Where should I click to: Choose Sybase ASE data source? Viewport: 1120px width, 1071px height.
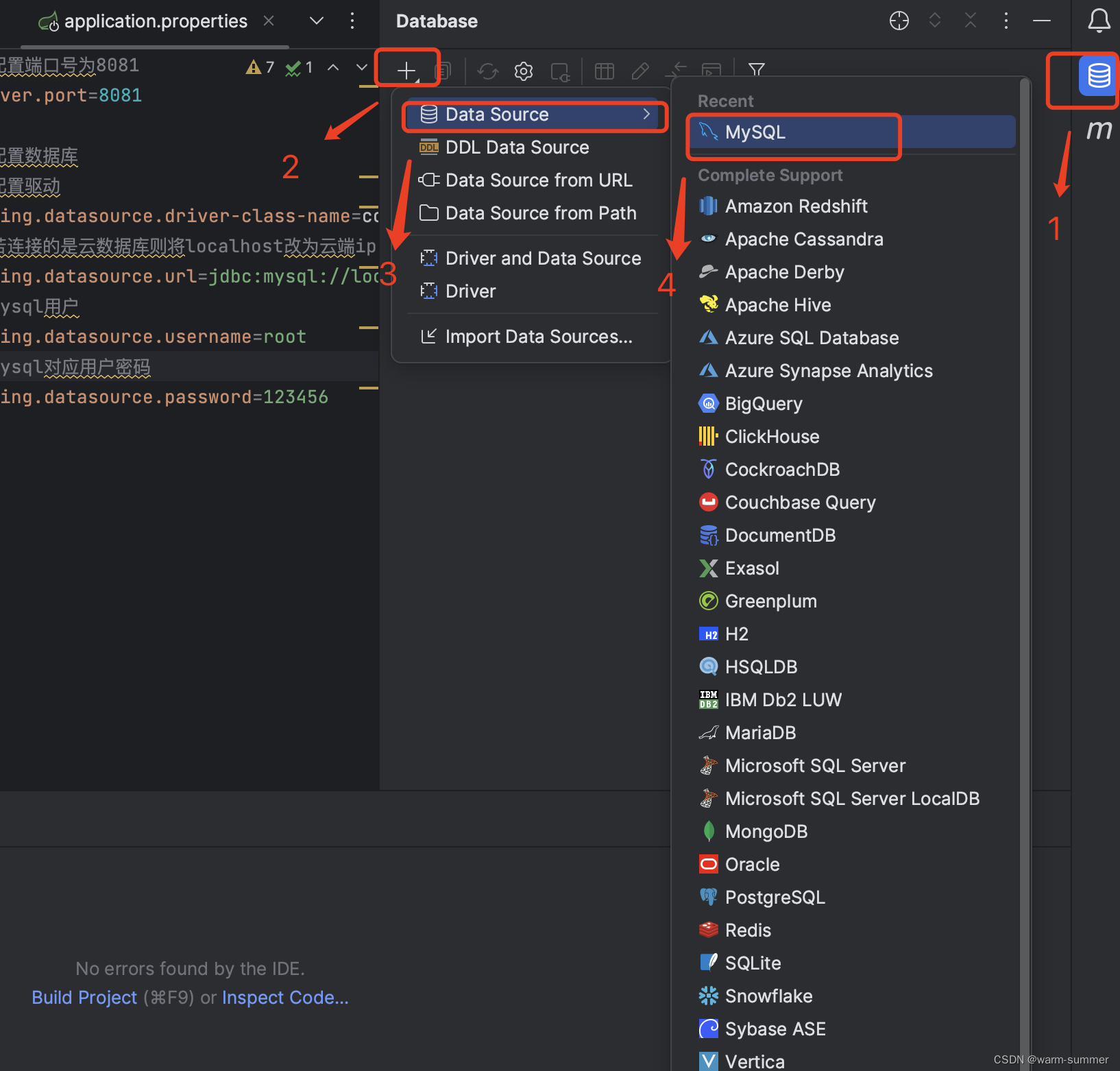click(852, 1029)
